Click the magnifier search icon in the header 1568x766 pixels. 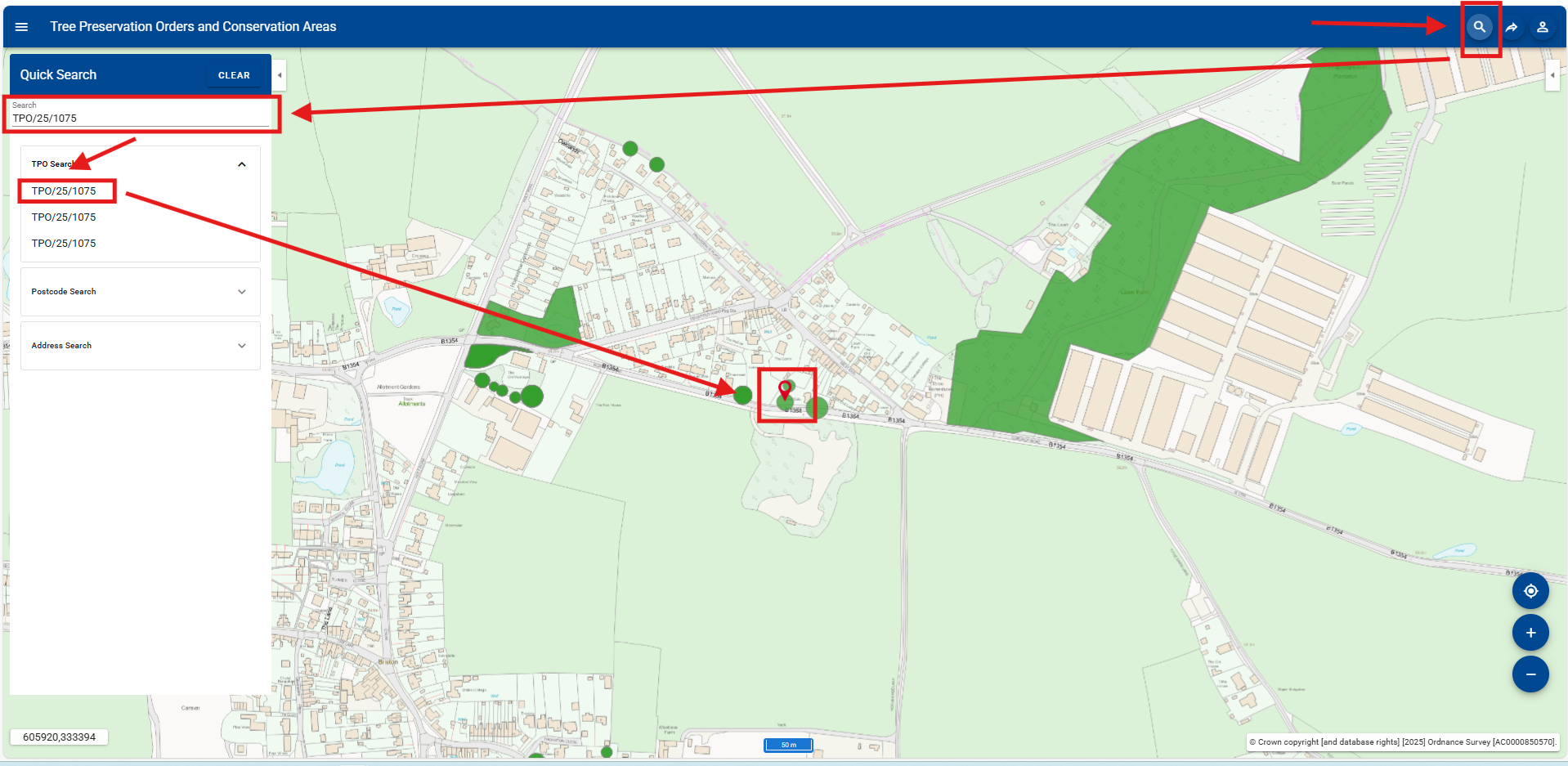pyautogui.click(x=1479, y=26)
